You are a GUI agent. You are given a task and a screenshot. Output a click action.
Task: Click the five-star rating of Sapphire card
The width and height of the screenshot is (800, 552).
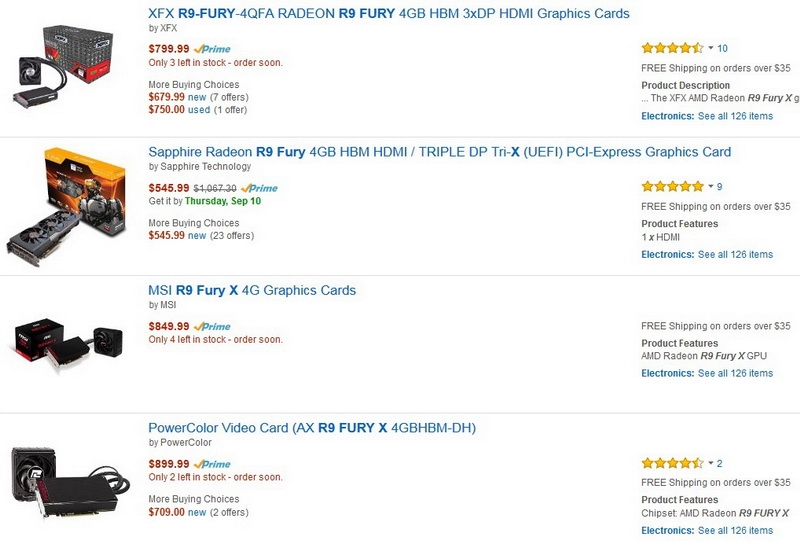[x=672, y=187]
